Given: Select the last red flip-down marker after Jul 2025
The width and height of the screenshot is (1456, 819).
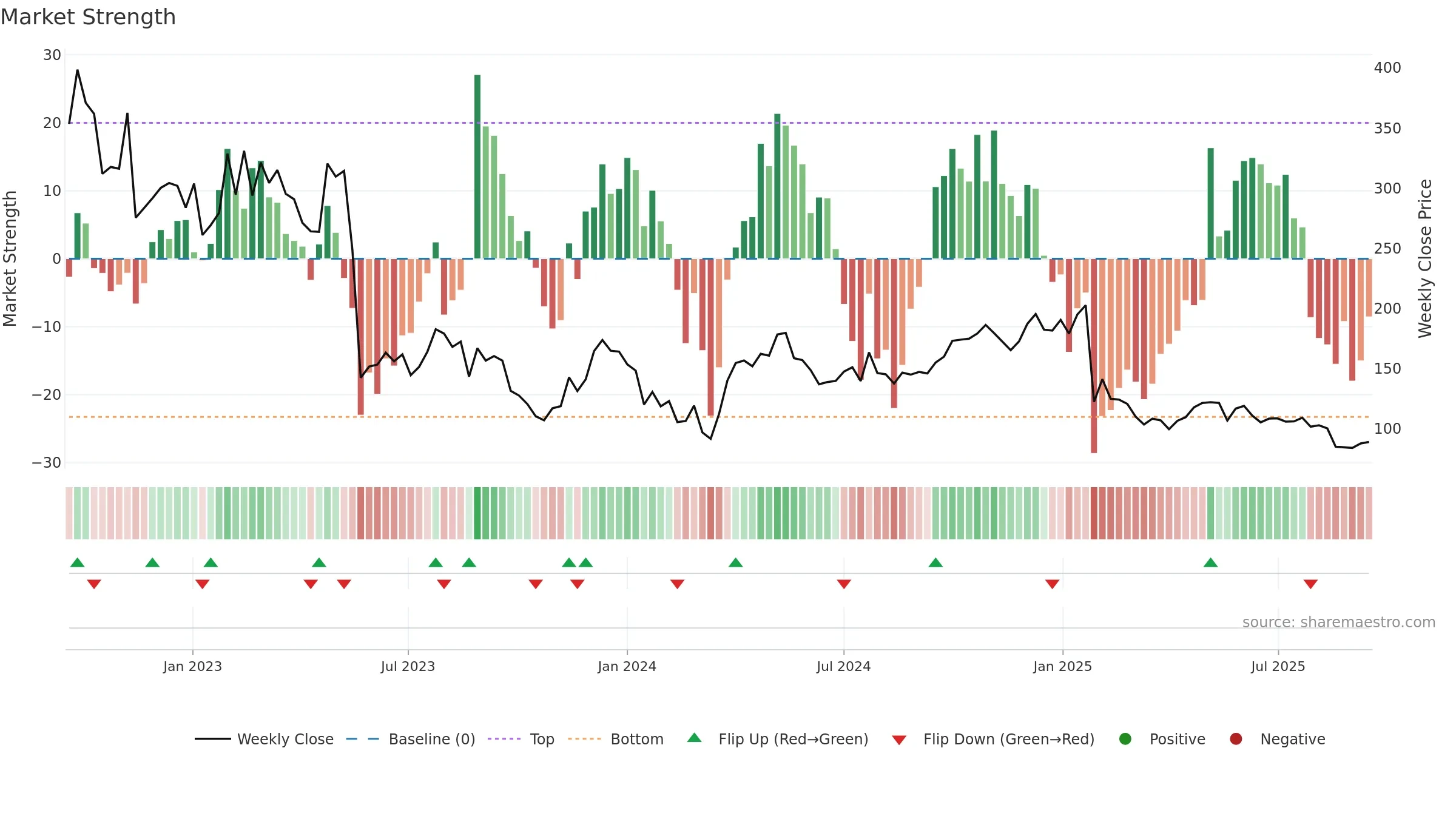Looking at the screenshot, I should (x=1310, y=584).
